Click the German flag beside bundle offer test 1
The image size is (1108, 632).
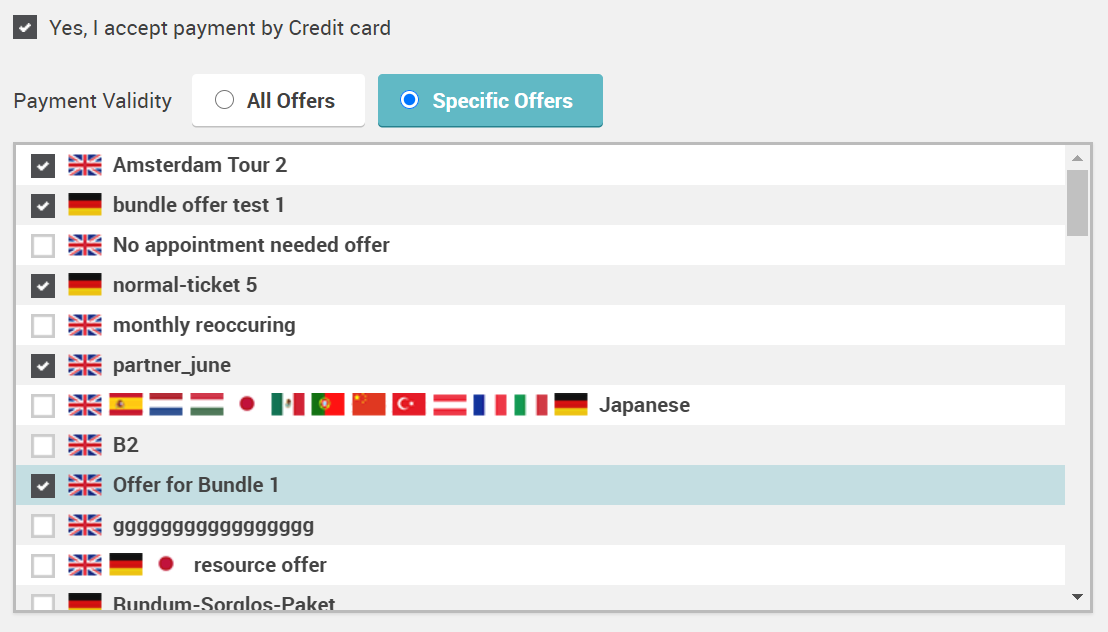[x=85, y=205]
